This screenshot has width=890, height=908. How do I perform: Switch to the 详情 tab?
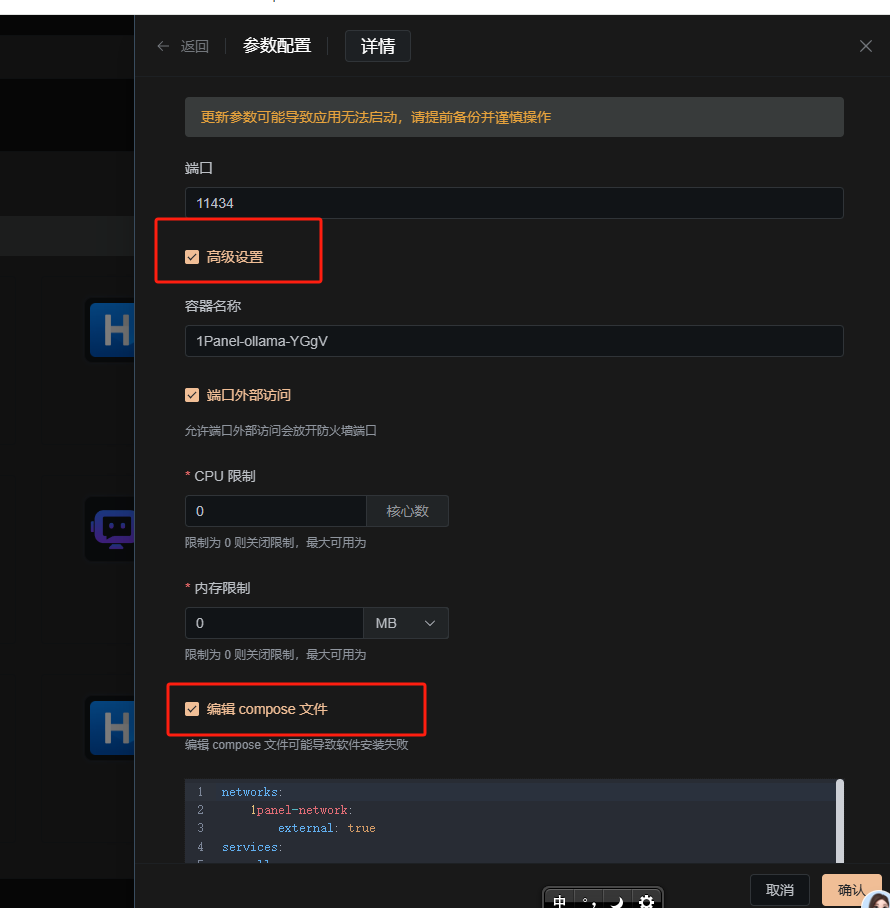378,46
